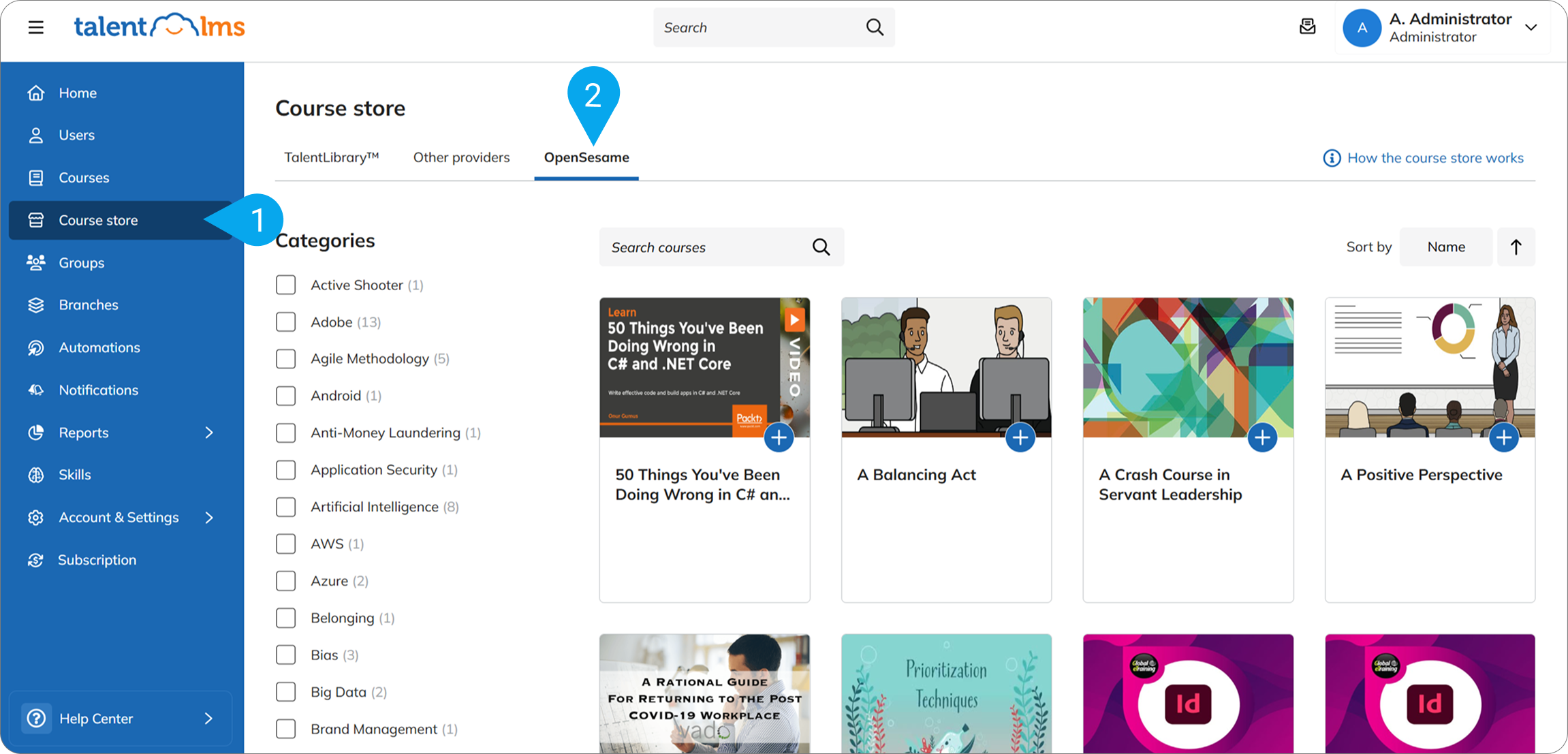Click the Users person icon
The width and height of the screenshot is (1568, 754).
click(36, 135)
